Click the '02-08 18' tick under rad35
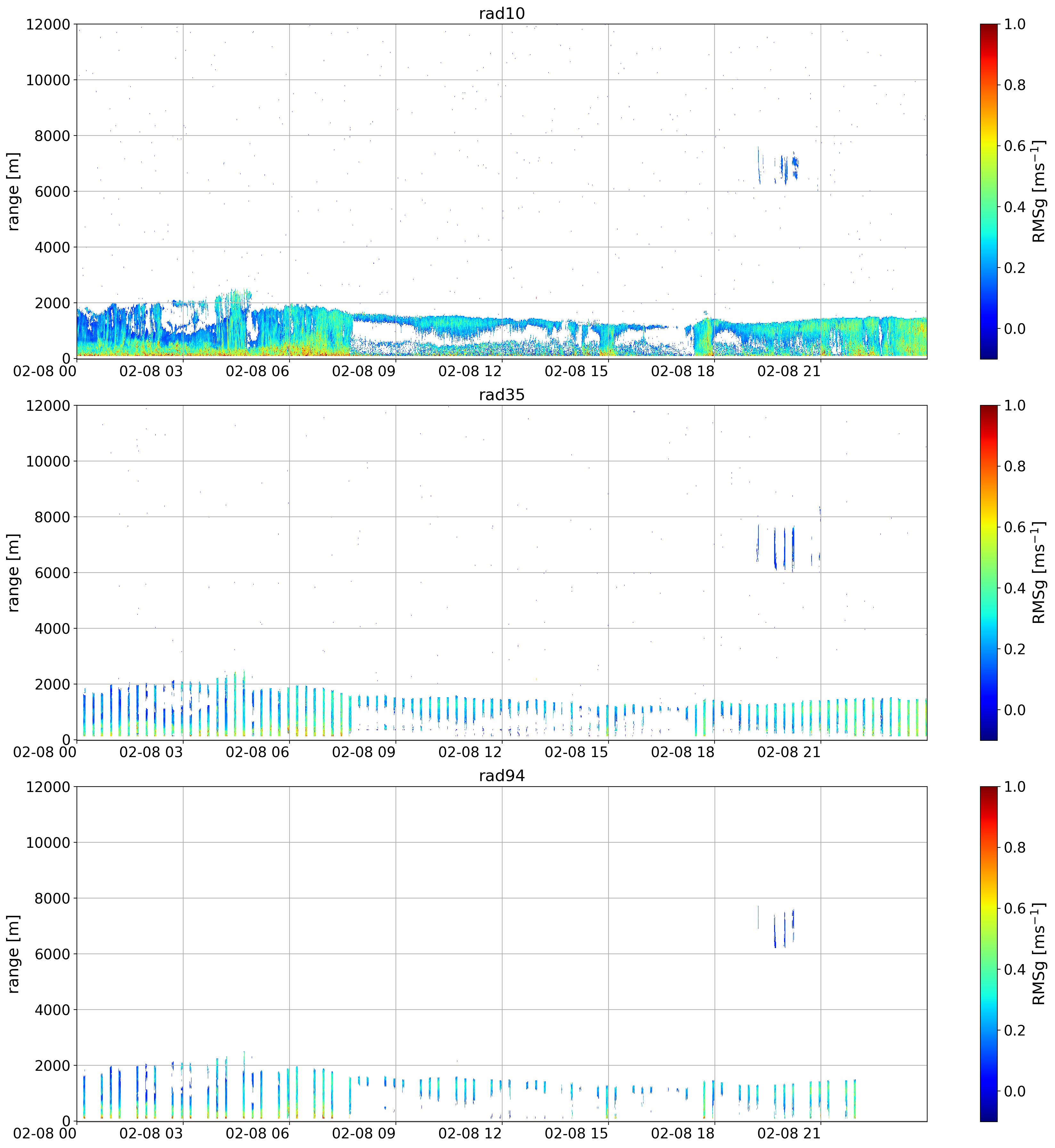1055x1148 pixels. [683, 752]
